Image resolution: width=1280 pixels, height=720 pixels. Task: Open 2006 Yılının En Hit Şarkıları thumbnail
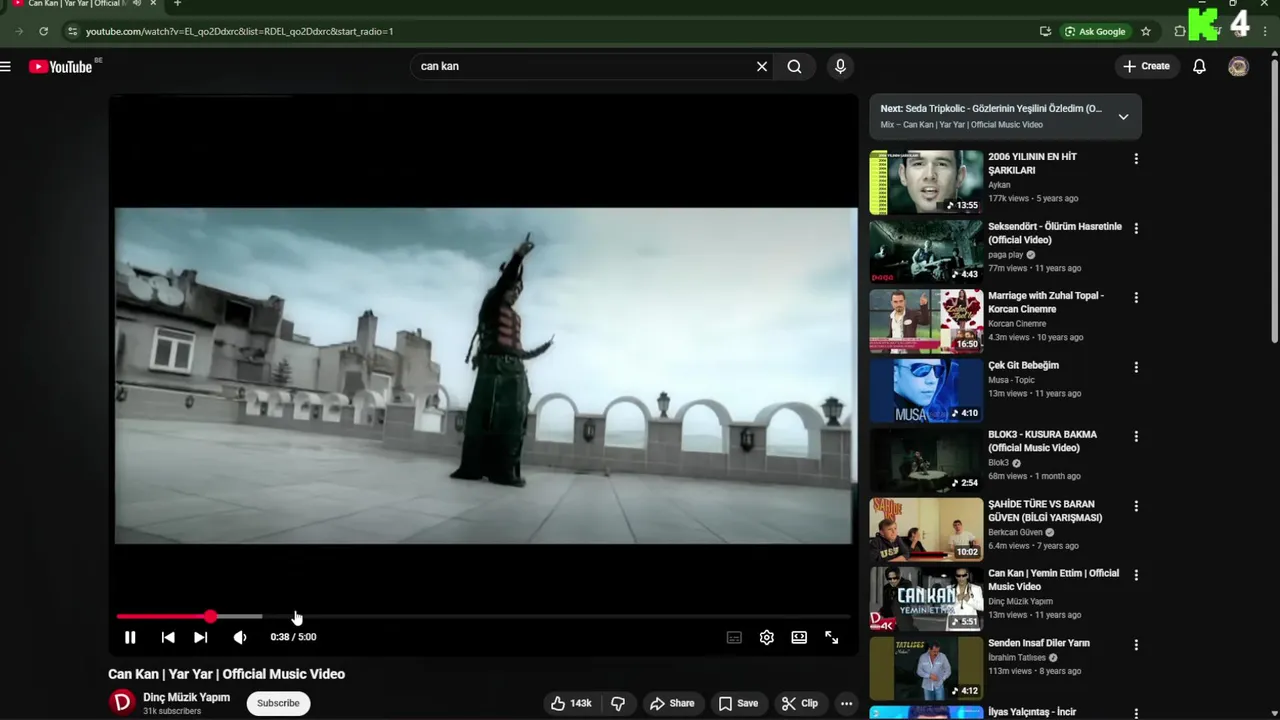pyautogui.click(x=926, y=182)
